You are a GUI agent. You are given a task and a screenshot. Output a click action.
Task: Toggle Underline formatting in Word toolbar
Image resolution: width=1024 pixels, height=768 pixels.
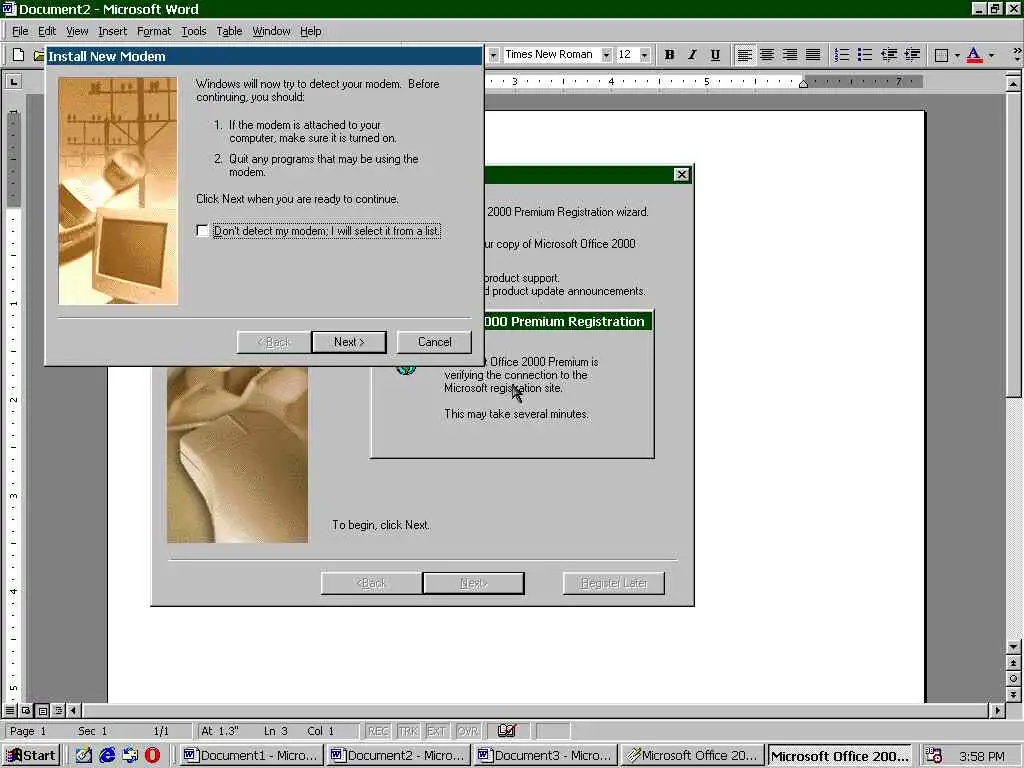715,55
